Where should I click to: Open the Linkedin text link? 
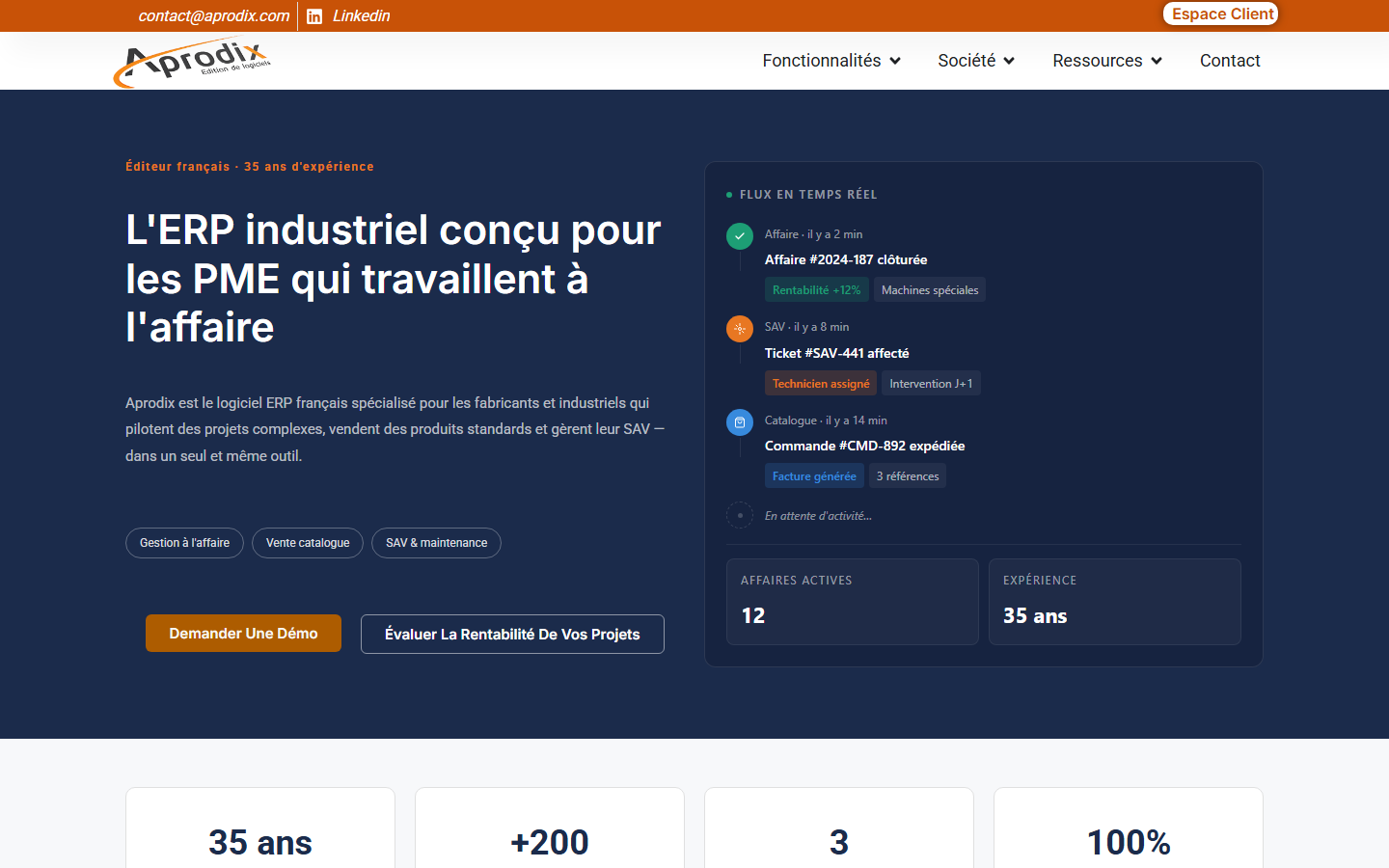point(361,15)
